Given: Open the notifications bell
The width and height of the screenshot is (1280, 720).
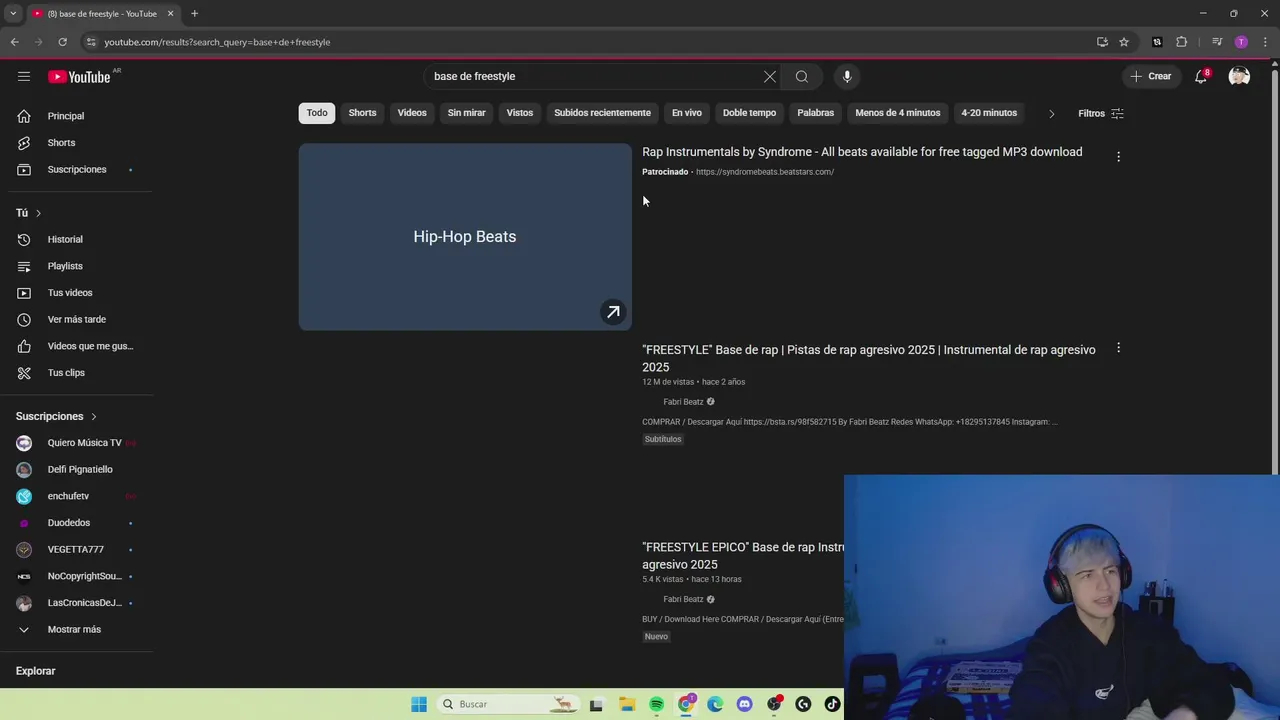Looking at the screenshot, I should click(x=1201, y=76).
